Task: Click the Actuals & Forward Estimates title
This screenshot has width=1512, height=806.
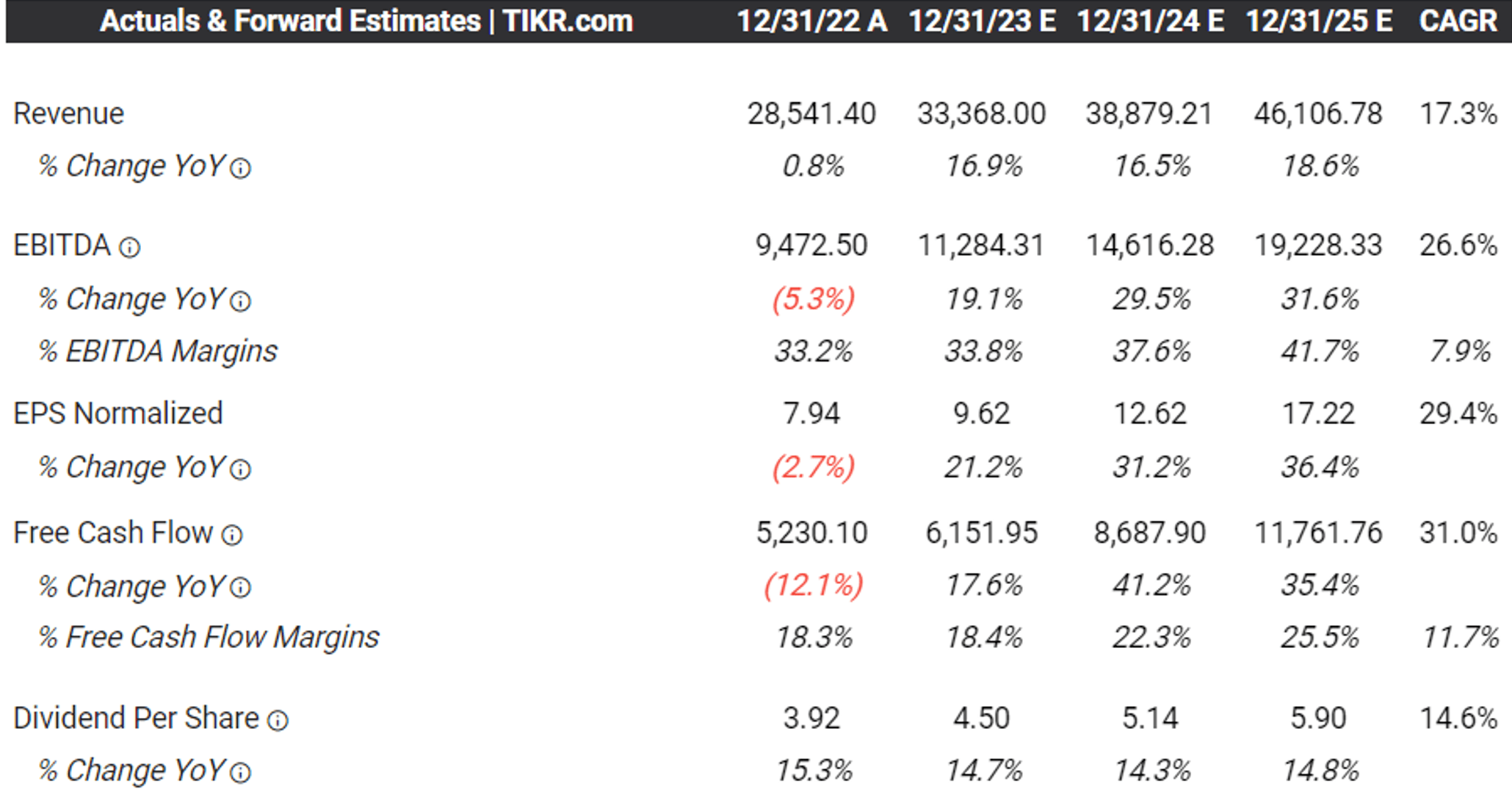Action: (366, 21)
